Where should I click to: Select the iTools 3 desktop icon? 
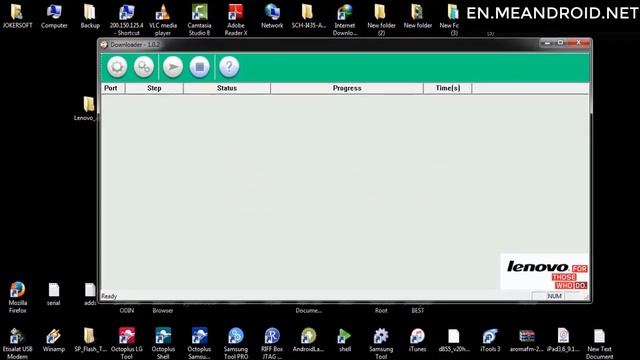490,340
